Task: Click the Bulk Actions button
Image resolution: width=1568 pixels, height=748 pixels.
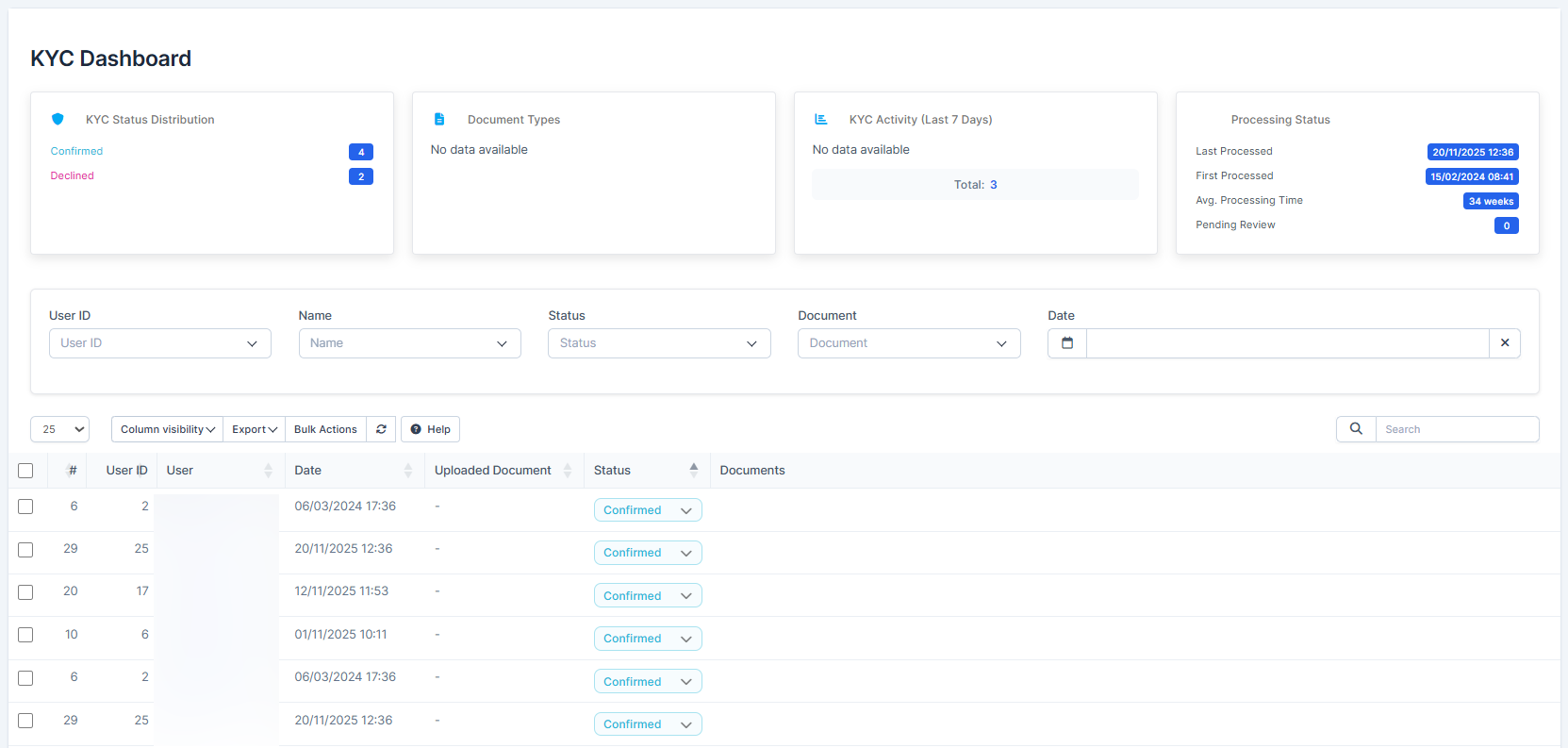Action: click(x=325, y=429)
